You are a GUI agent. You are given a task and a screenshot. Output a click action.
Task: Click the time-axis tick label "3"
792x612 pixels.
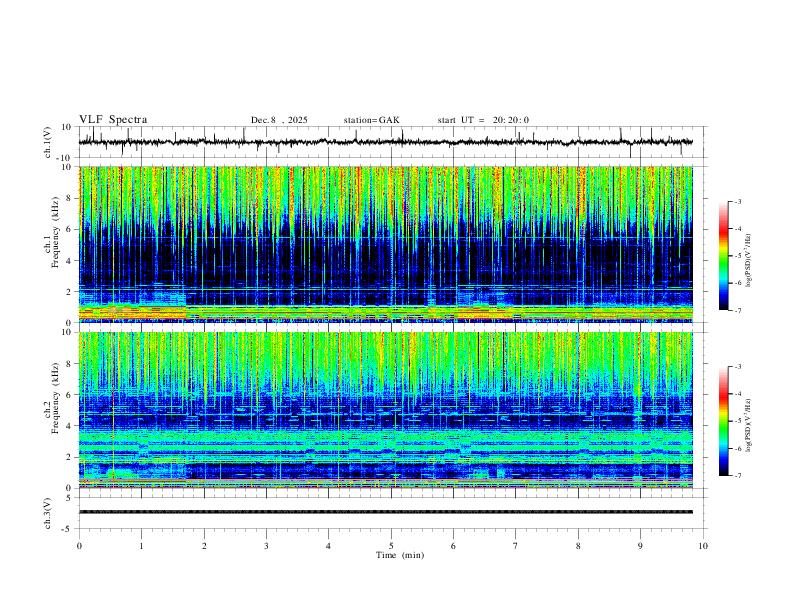[x=266, y=546]
